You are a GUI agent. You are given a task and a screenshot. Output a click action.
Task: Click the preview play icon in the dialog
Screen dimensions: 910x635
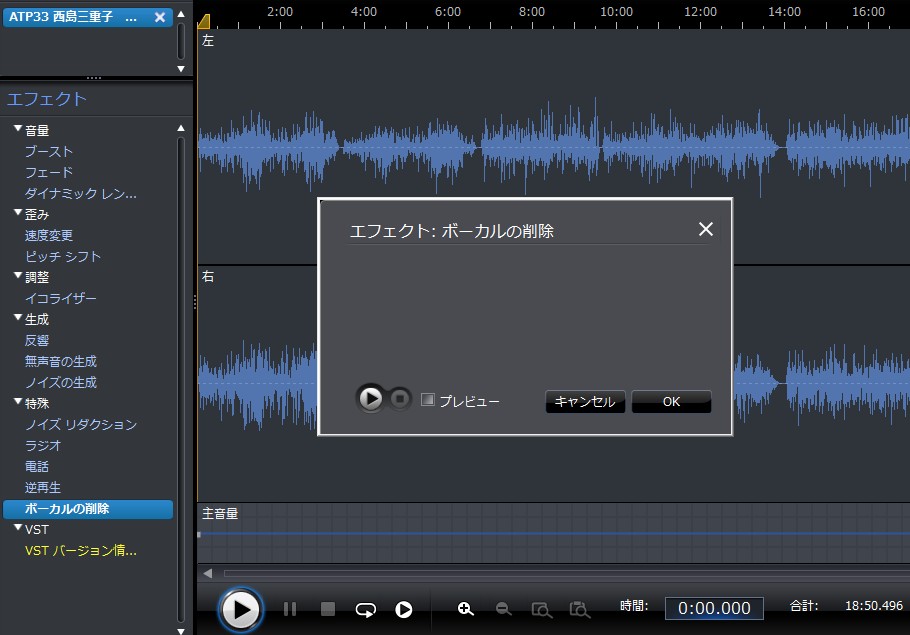pyautogui.click(x=370, y=399)
